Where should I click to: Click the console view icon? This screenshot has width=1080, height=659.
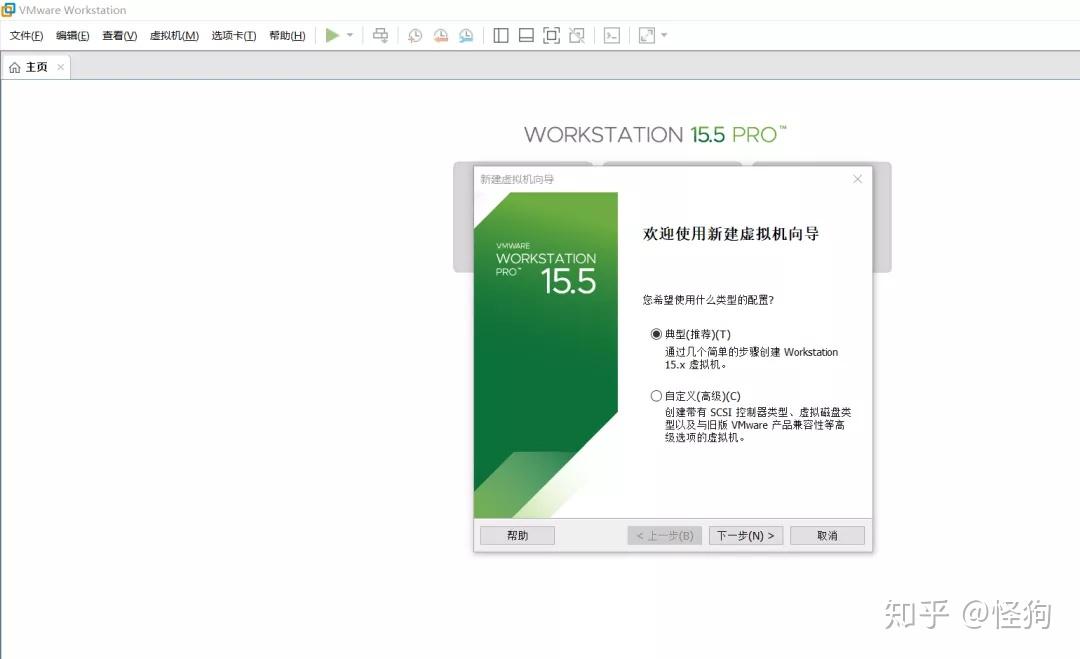pyautogui.click(x=612, y=36)
